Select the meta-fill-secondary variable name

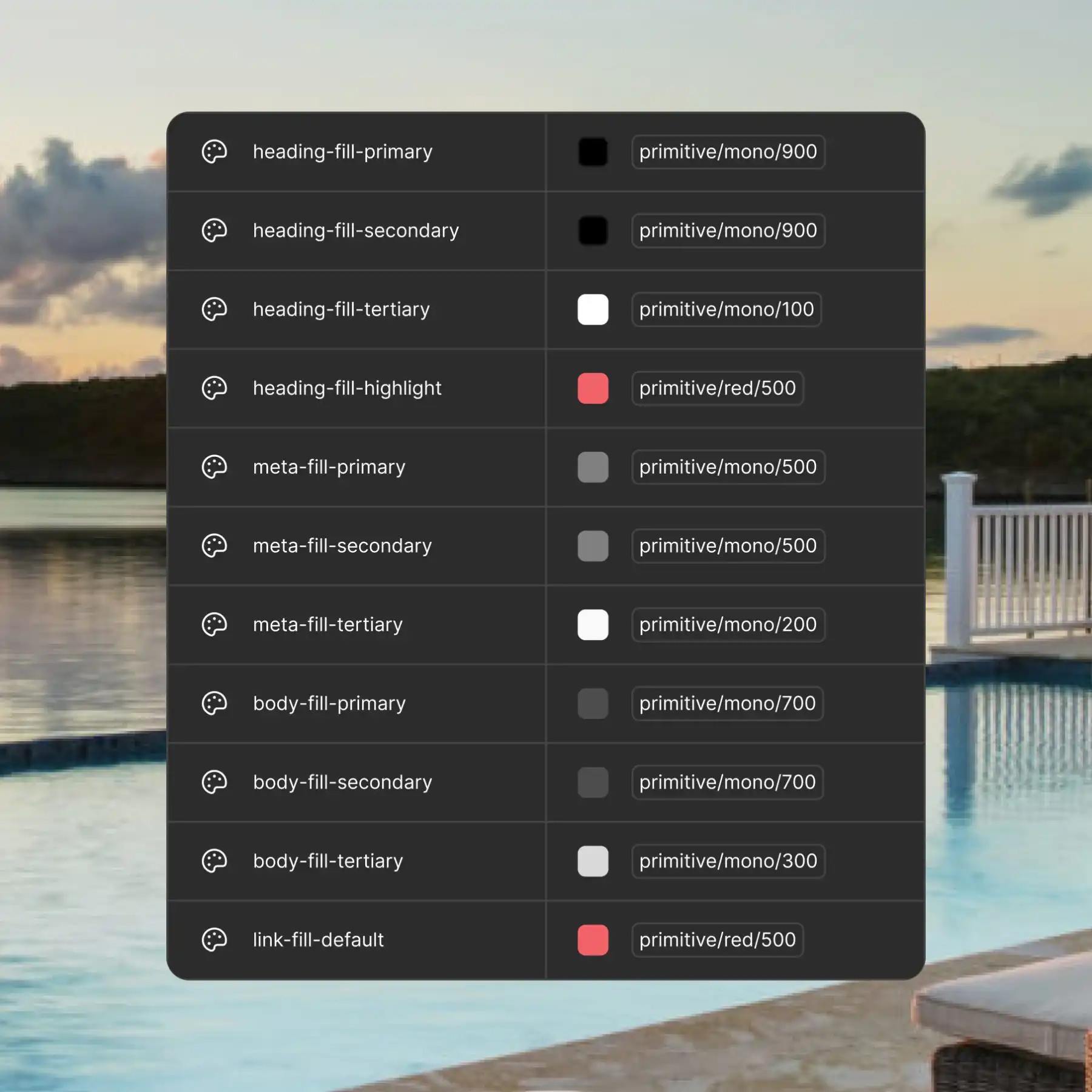(x=342, y=545)
